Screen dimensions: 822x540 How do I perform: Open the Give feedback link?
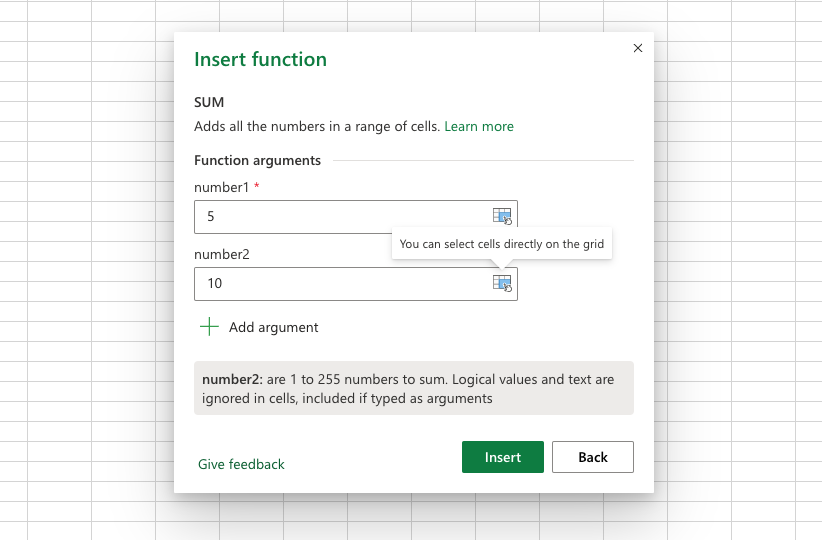click(241, 464)
